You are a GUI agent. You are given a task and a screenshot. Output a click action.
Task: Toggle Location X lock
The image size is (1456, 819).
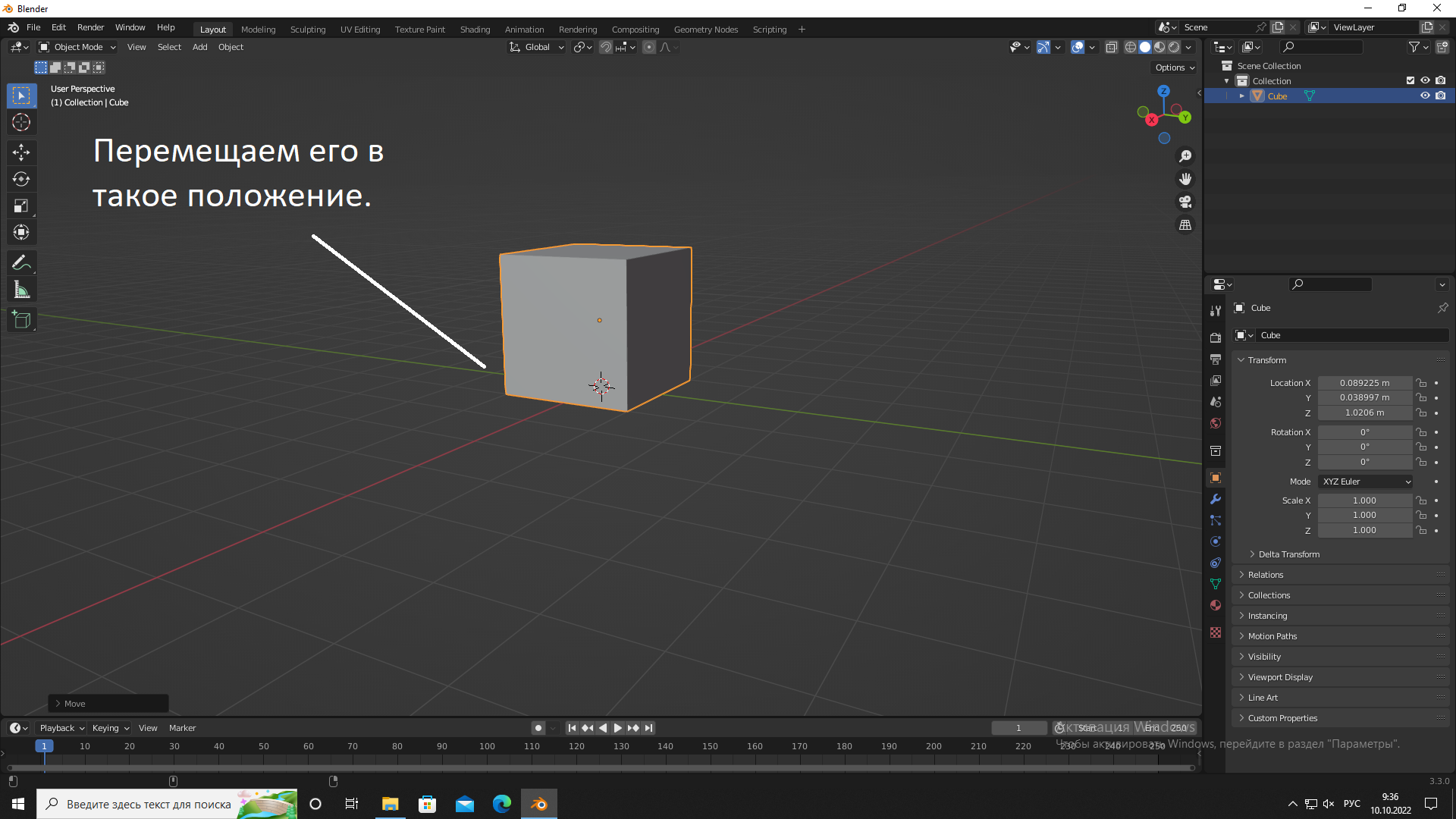pos(1422,383)
